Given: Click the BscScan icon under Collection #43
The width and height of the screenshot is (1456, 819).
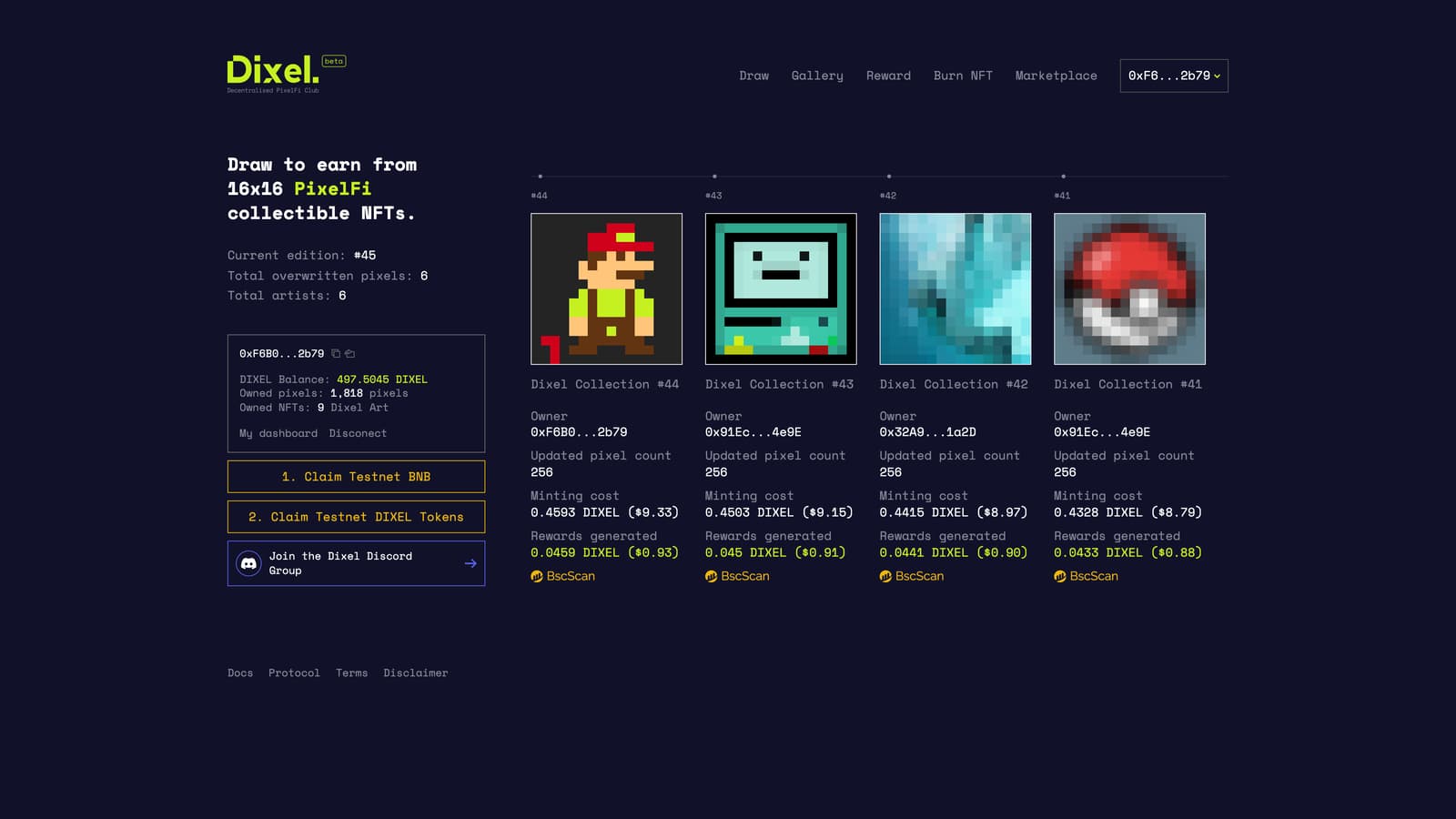Looking at the screenshot, I should click(x=712, y=576).
